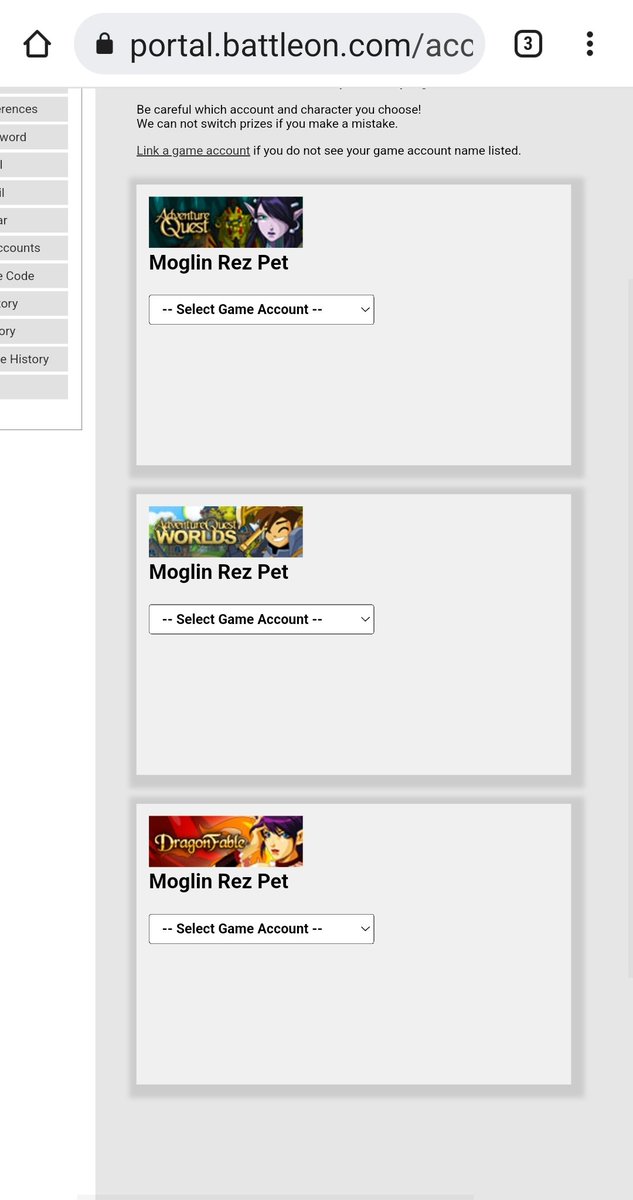Click the AdventureQuest Worlds banner image
Viewport: 633px width, 1200px height.
click(226, 532)
